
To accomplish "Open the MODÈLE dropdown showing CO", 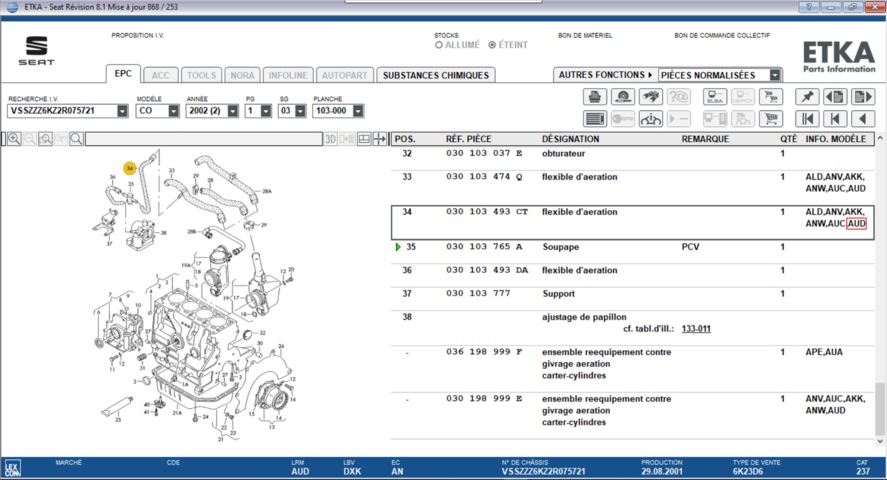I will point(173,111).
